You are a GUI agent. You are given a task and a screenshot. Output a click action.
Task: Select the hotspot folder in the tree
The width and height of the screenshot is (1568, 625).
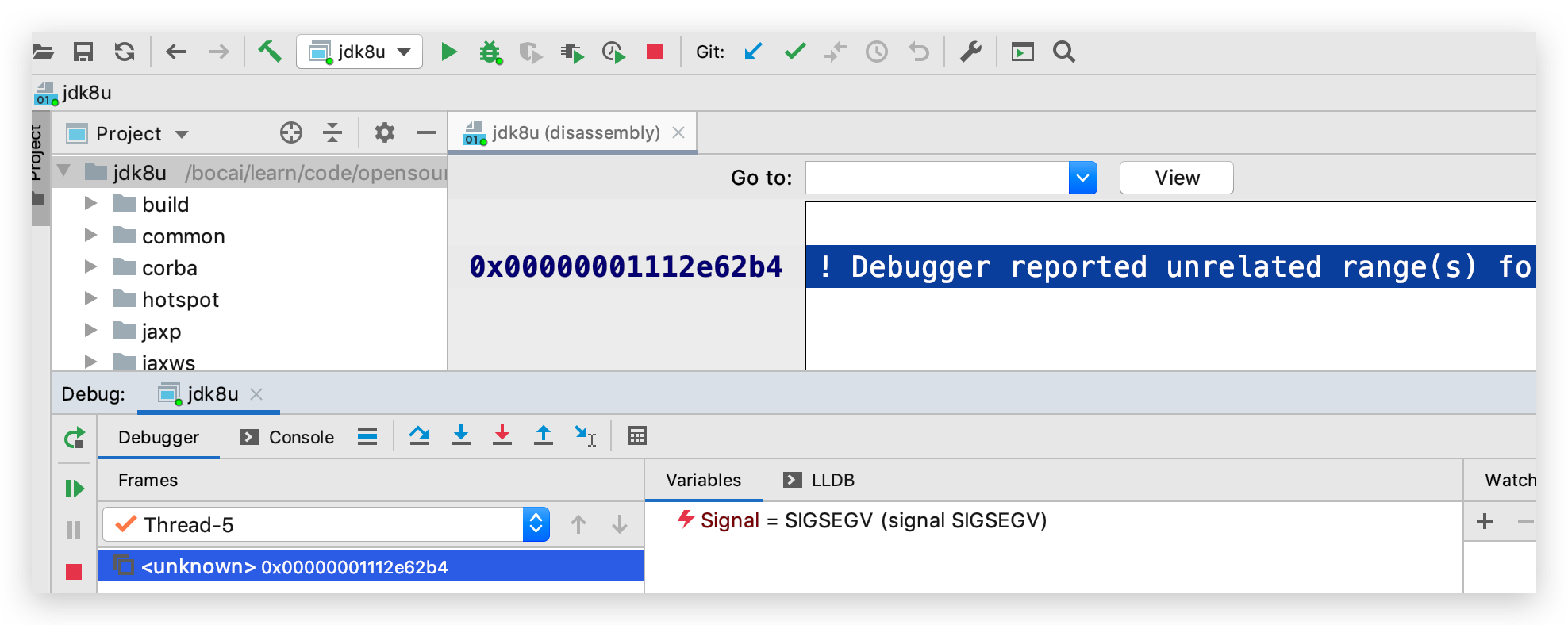pyautogui.click(x=180, y=300)
